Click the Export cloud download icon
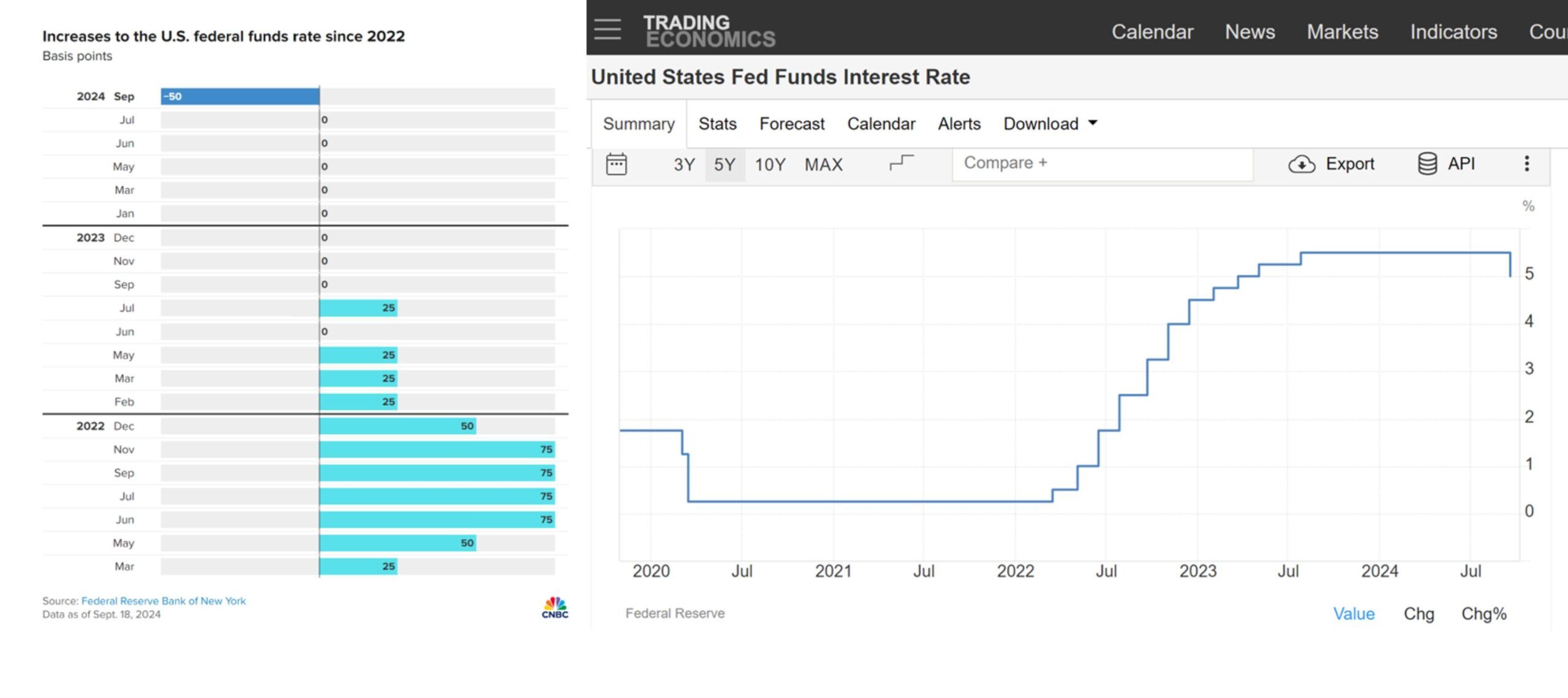Image resolution: width=1568 pixels, height=698 pixels. [x=1302, y=164]
